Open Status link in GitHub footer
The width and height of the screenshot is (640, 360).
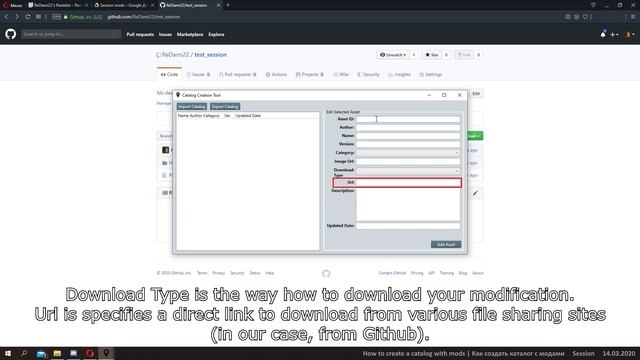(x=255, y=273)
